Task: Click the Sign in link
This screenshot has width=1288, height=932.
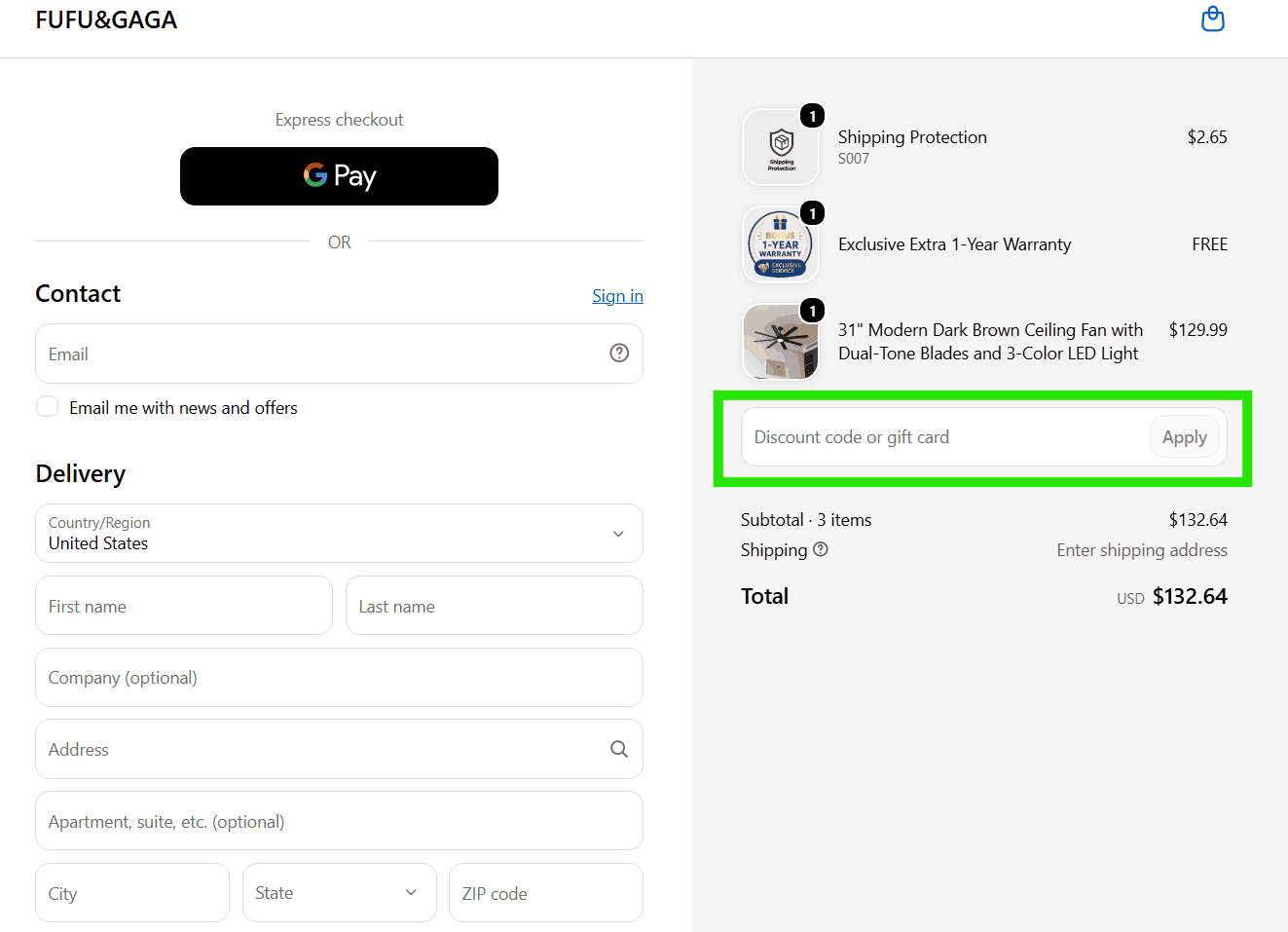Action: click(x=617, y=296)
